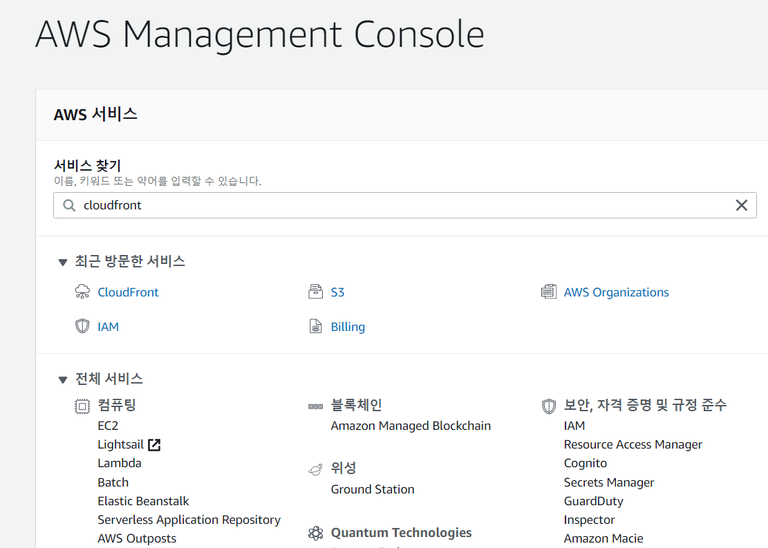Click the 컴퓨팅 category heading
The image size is (768, 548).
click(x=117, y=405)
